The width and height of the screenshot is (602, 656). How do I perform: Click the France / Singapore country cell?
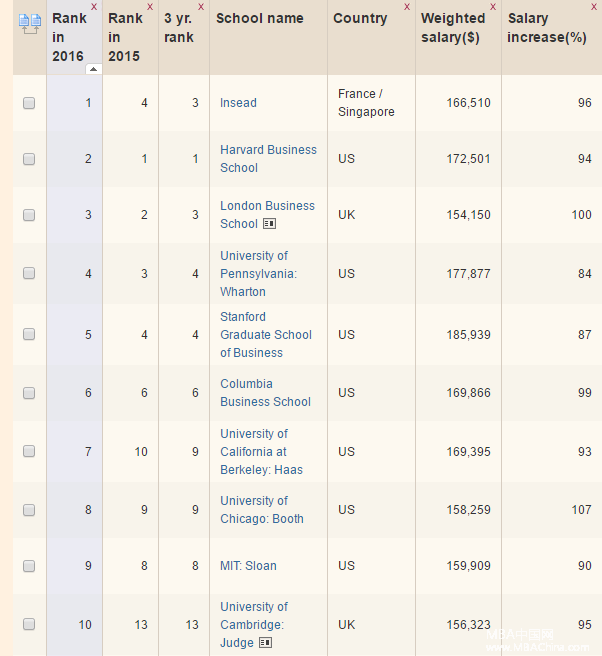366,102
